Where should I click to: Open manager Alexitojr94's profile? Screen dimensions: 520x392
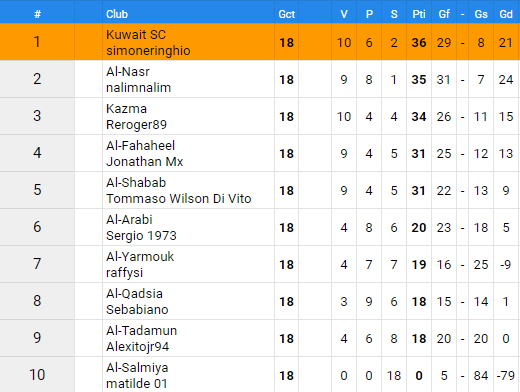tap(137, 347)
